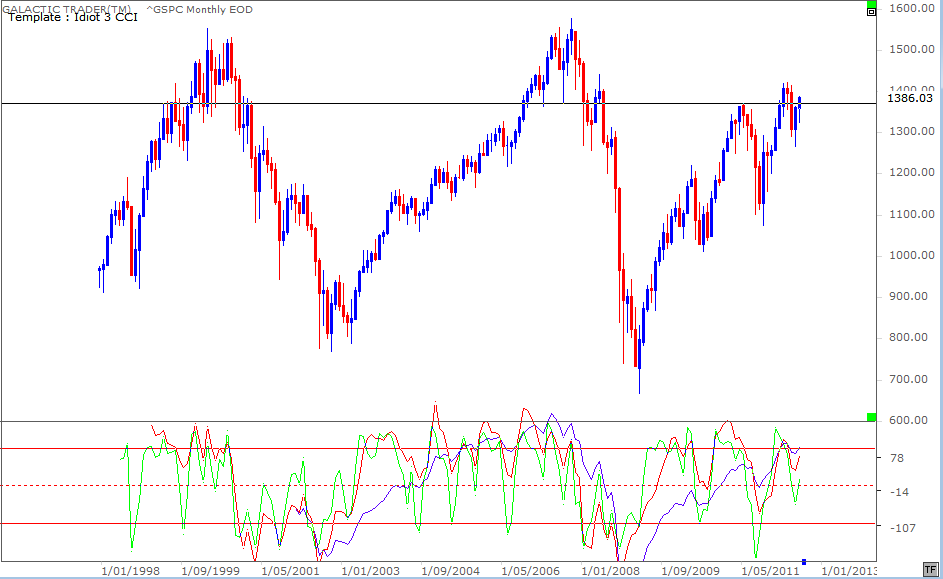Click the 1/05/2001 date label

click(290, 571)
